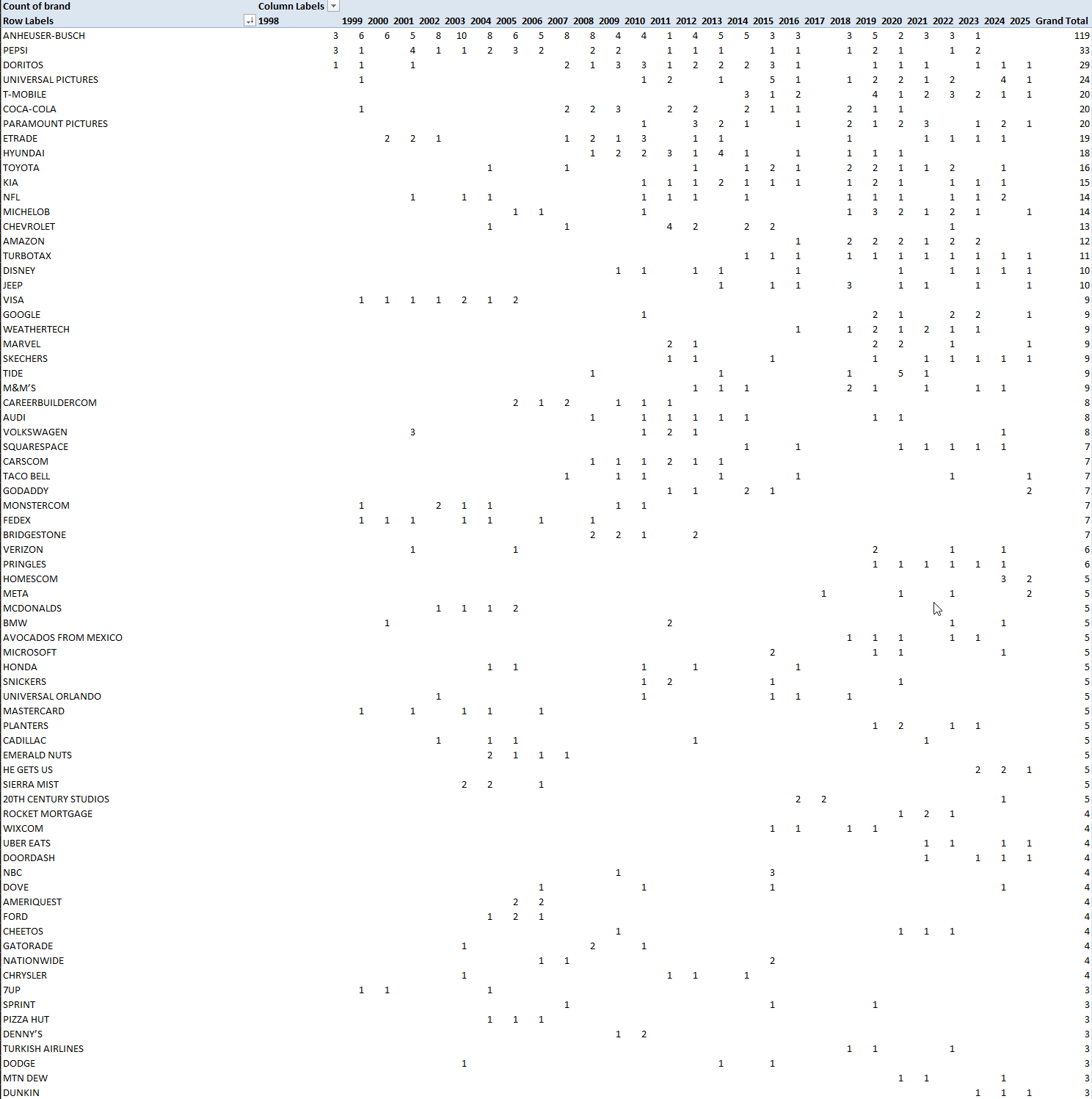Select the DISNEY row label
The height and width of the screenshot is (1099, 1092).
pos(19,270)
